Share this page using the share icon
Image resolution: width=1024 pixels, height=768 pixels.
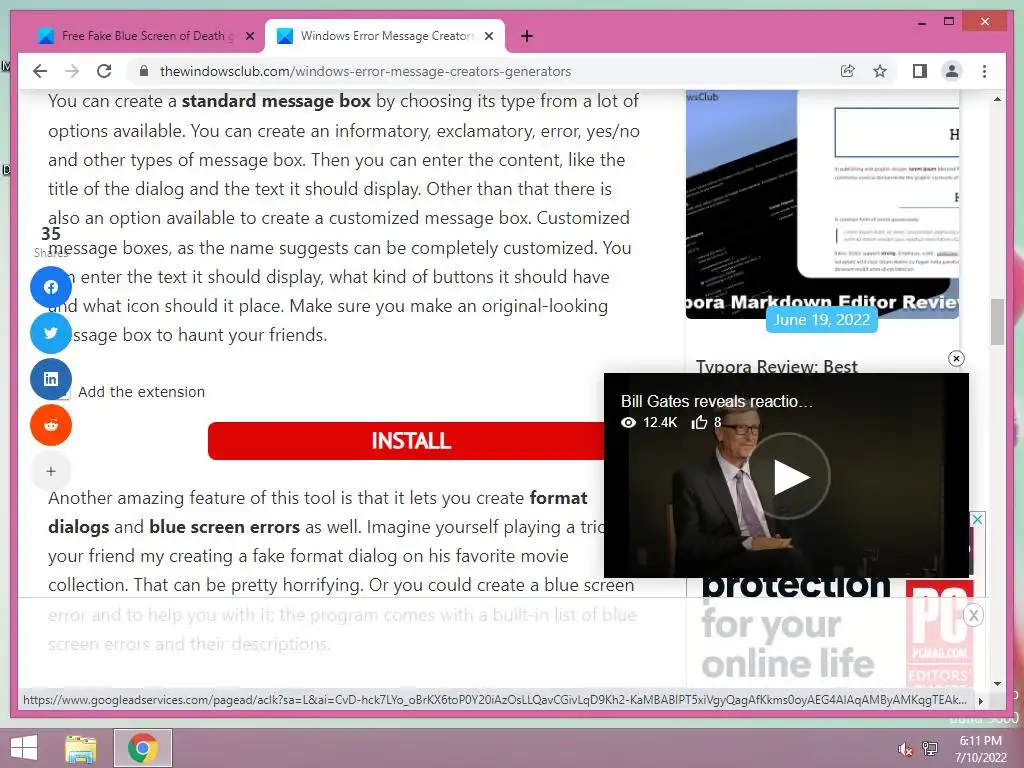coord(848,71)
